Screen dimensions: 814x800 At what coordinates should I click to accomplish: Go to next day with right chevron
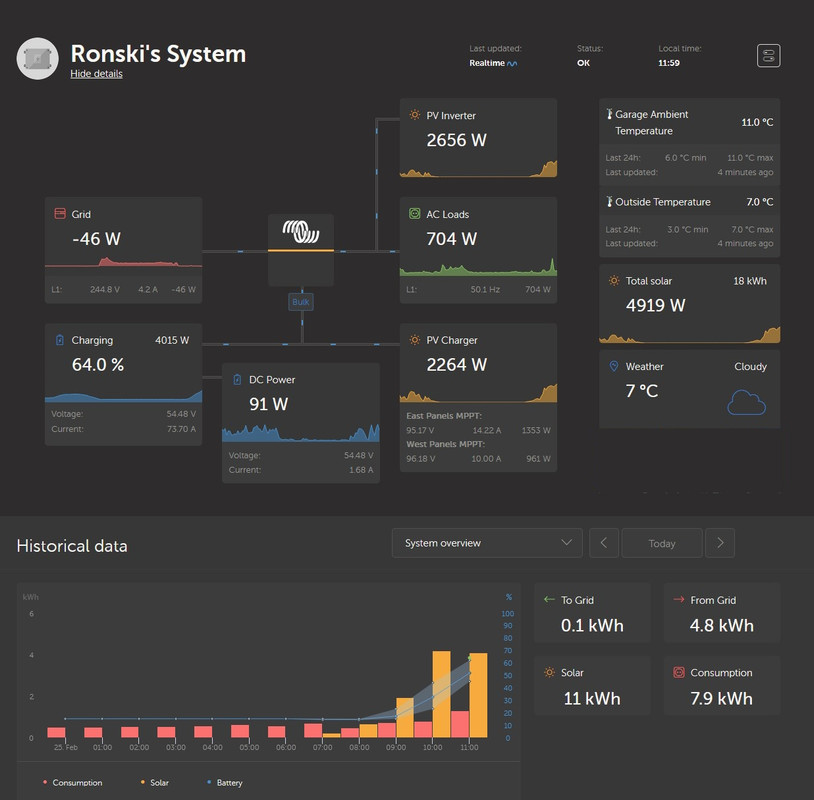[x=720, y=543]
